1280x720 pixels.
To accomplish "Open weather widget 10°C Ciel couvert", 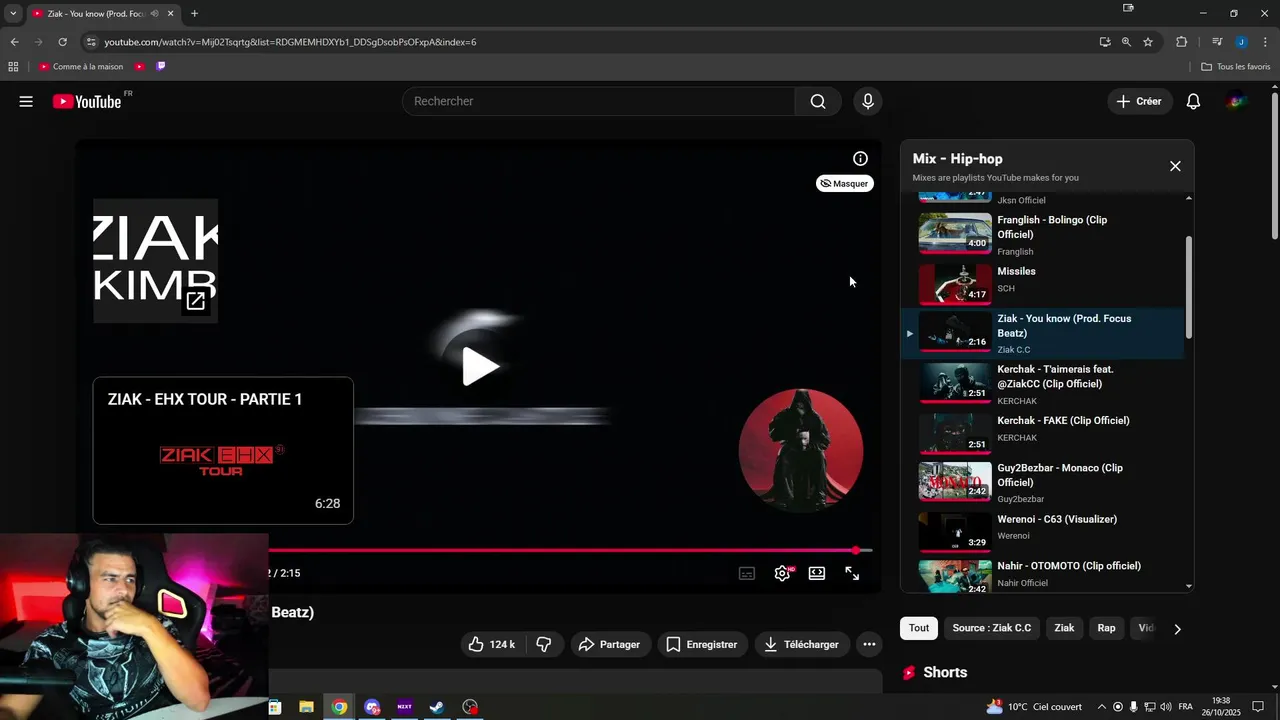I will [x=1034, y=707].
